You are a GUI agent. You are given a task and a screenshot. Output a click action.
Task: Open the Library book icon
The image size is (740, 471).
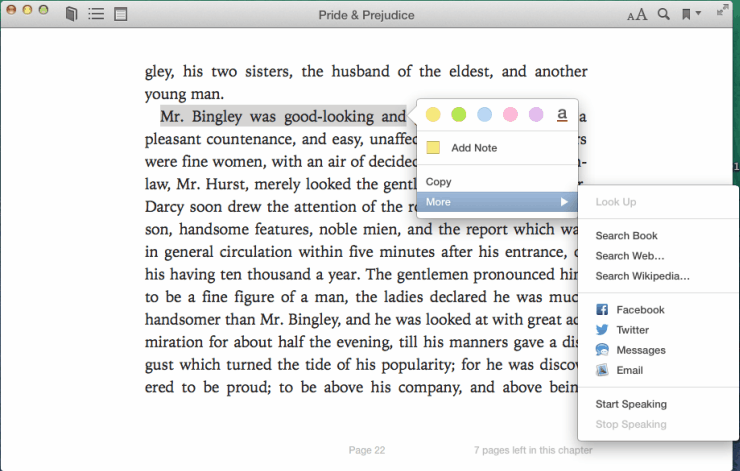pyautogui.click(x=71, y=14)
